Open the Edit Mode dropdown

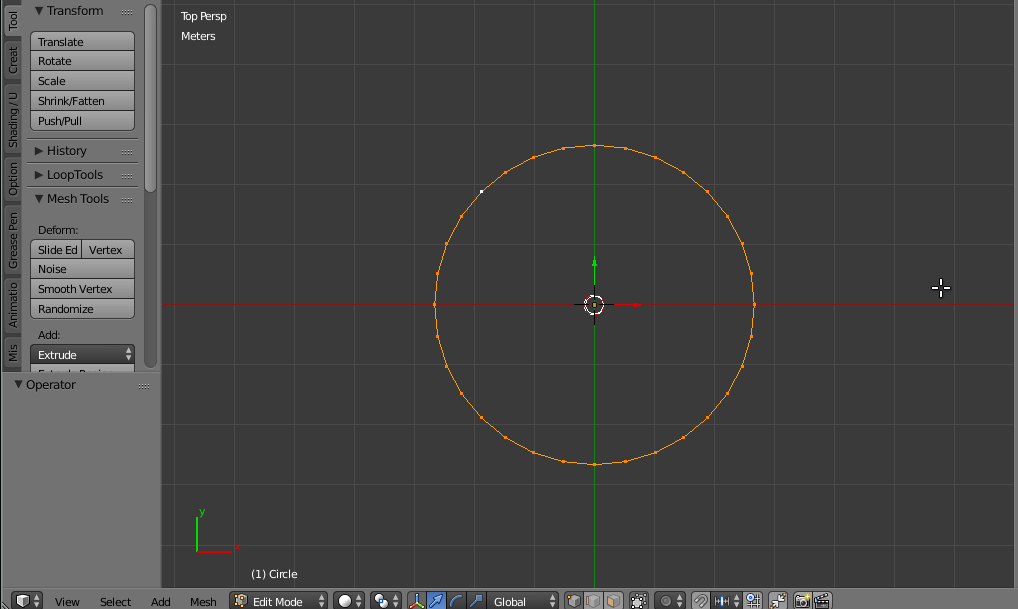tap(278, 601)
